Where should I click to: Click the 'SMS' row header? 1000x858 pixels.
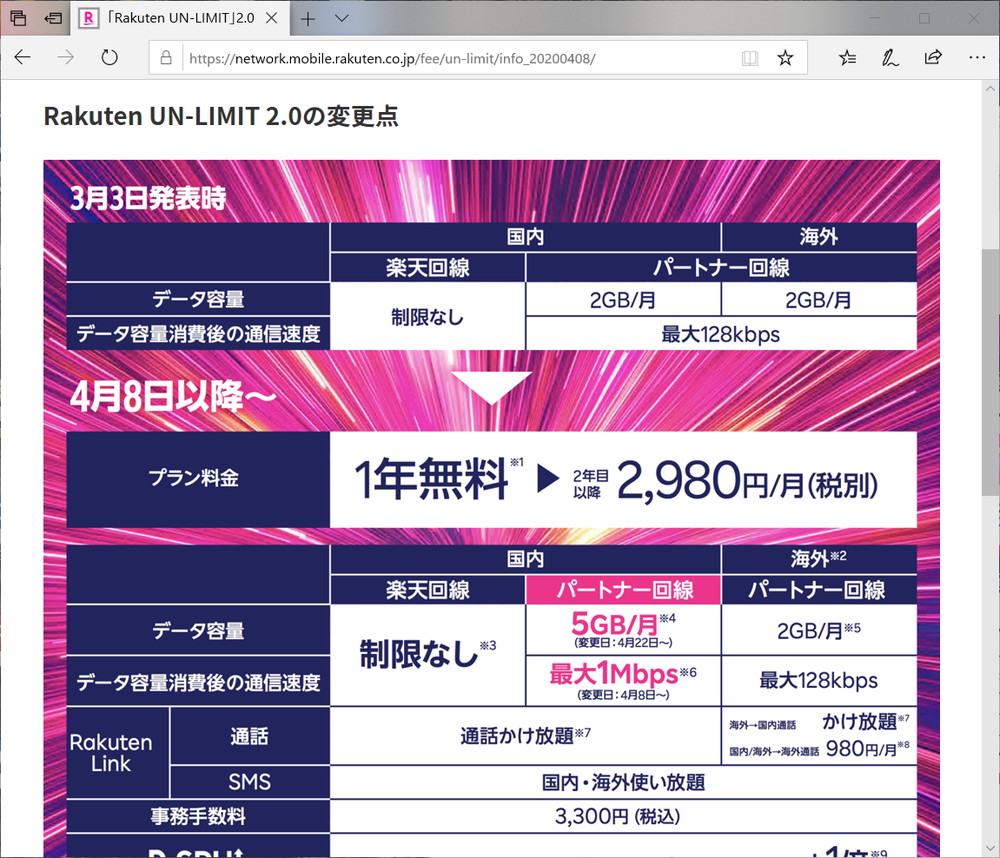249,782
